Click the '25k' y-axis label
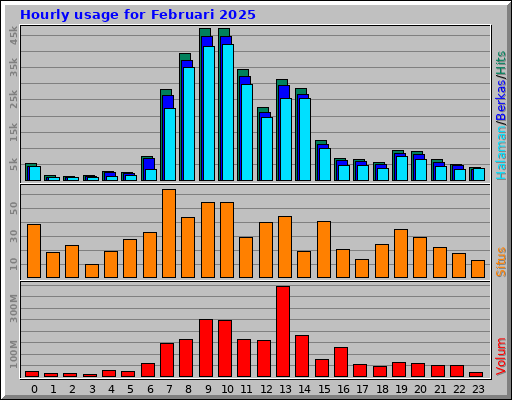512x400 pixels. click(14, 99)
